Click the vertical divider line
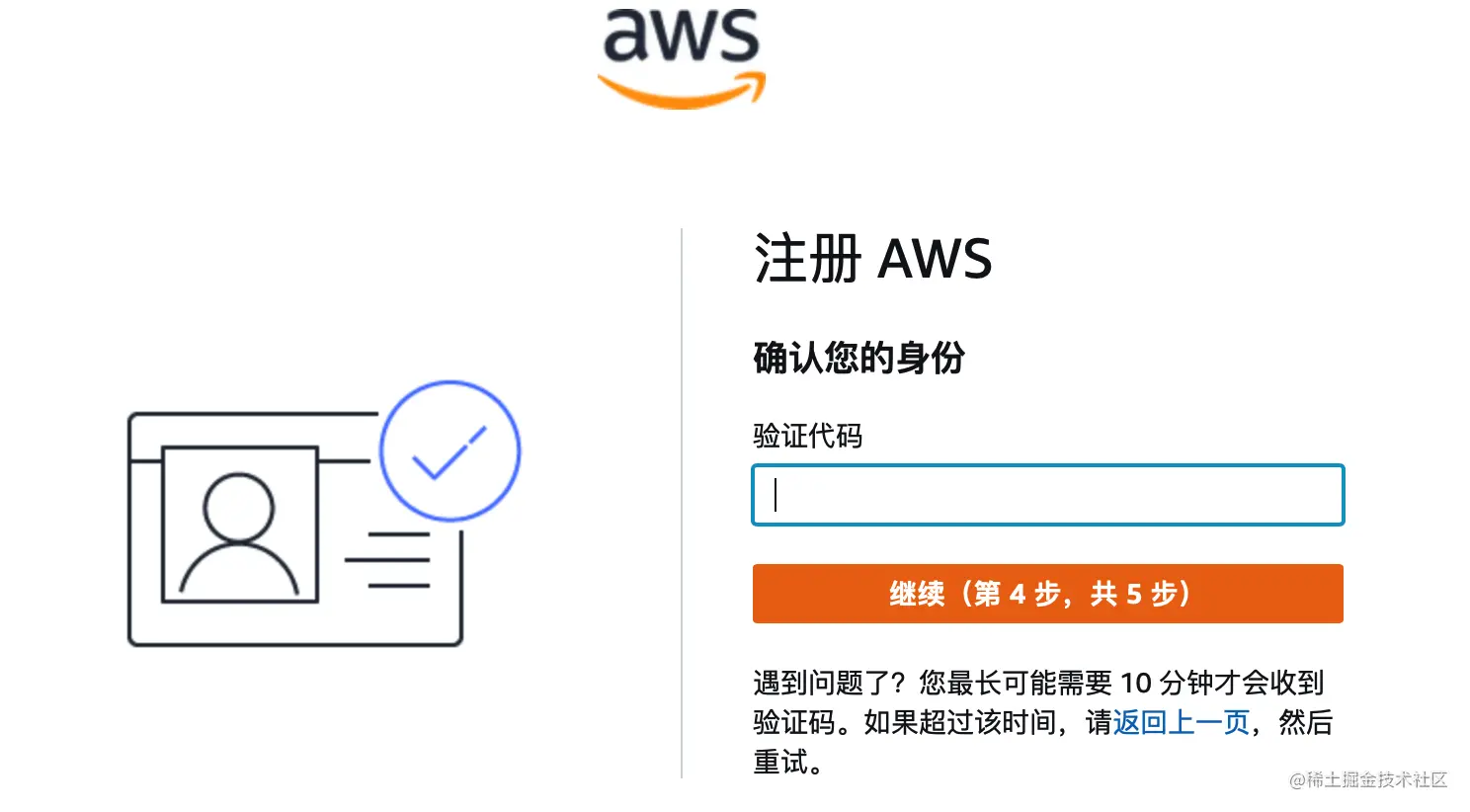The width and height of the screenshot is (1470, 812). [x=682, y=504]
